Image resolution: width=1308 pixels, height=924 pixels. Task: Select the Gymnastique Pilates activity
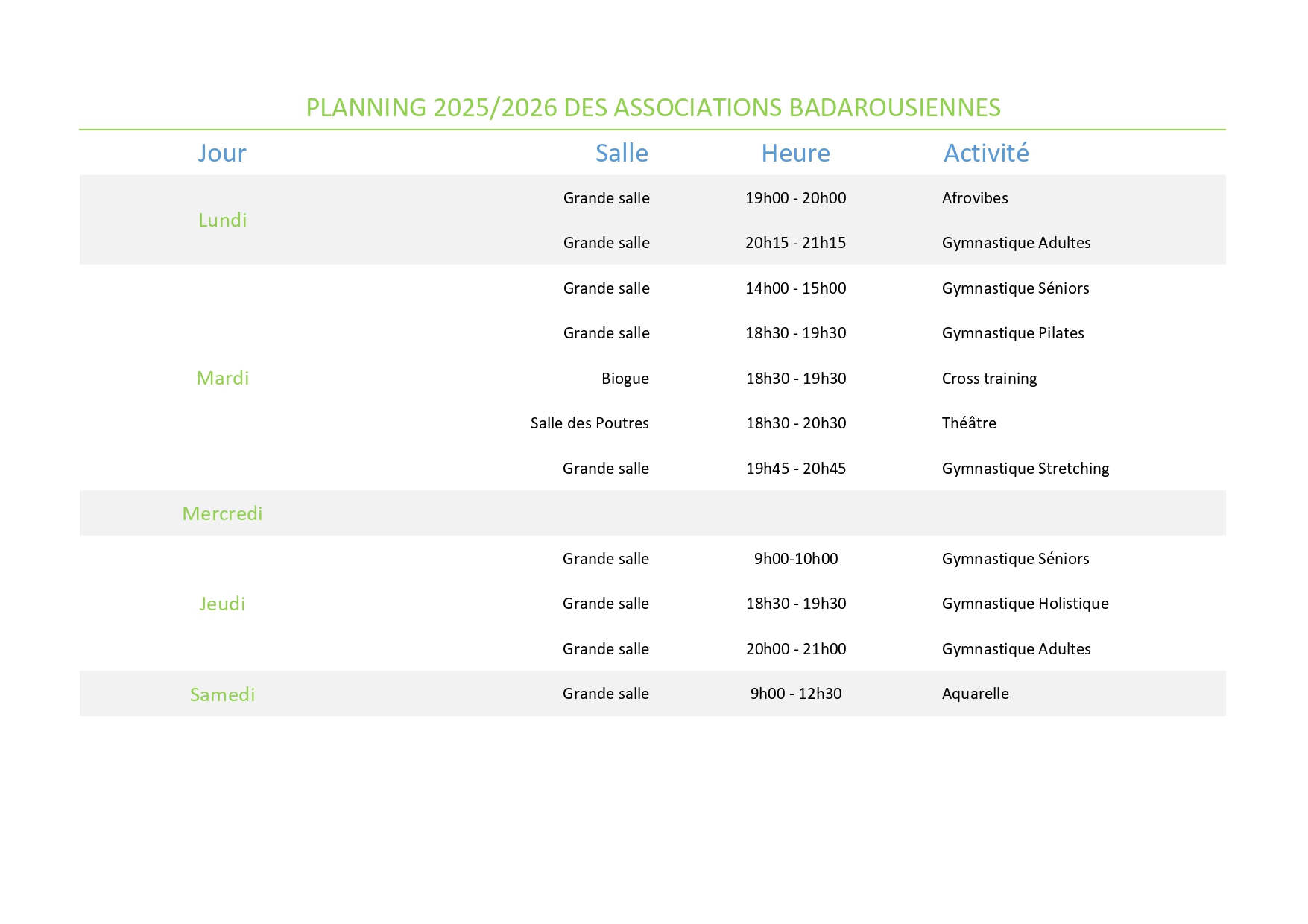pos(1013,333)
